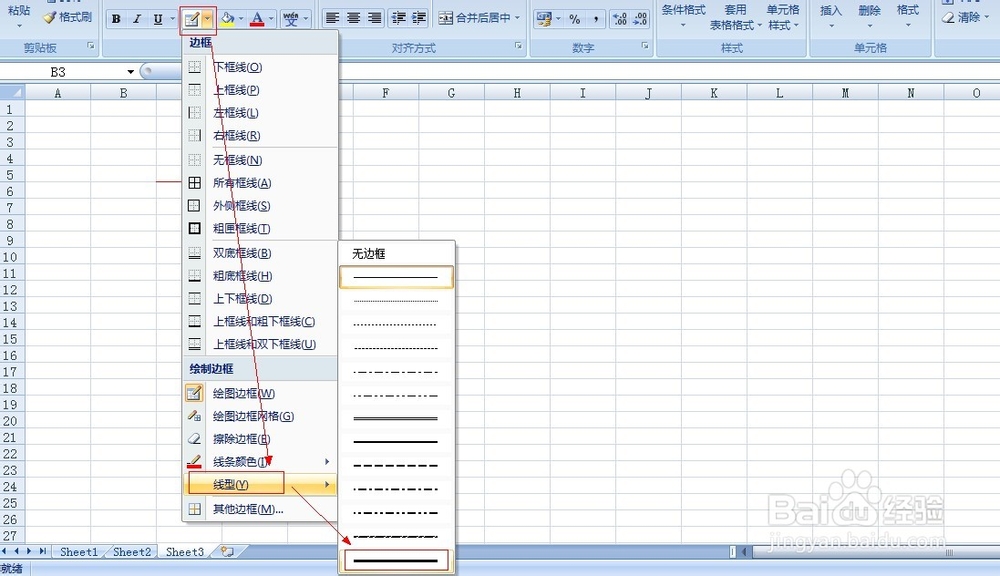The image size is (1000, 576).
Task: Click the accounting number format icon
Action: tap(543, 19)
